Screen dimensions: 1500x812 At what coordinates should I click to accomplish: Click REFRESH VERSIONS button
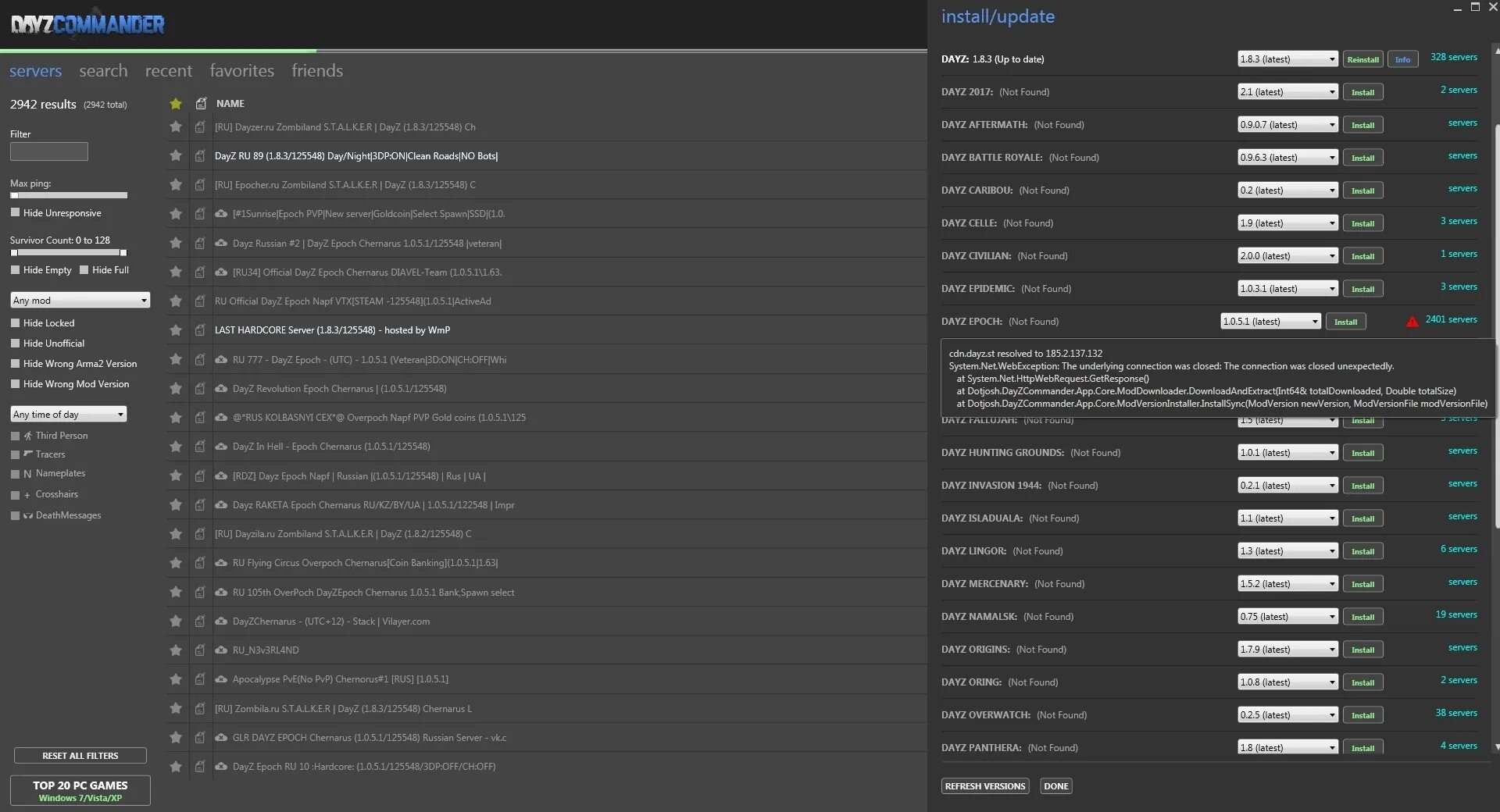pos(985,786)
